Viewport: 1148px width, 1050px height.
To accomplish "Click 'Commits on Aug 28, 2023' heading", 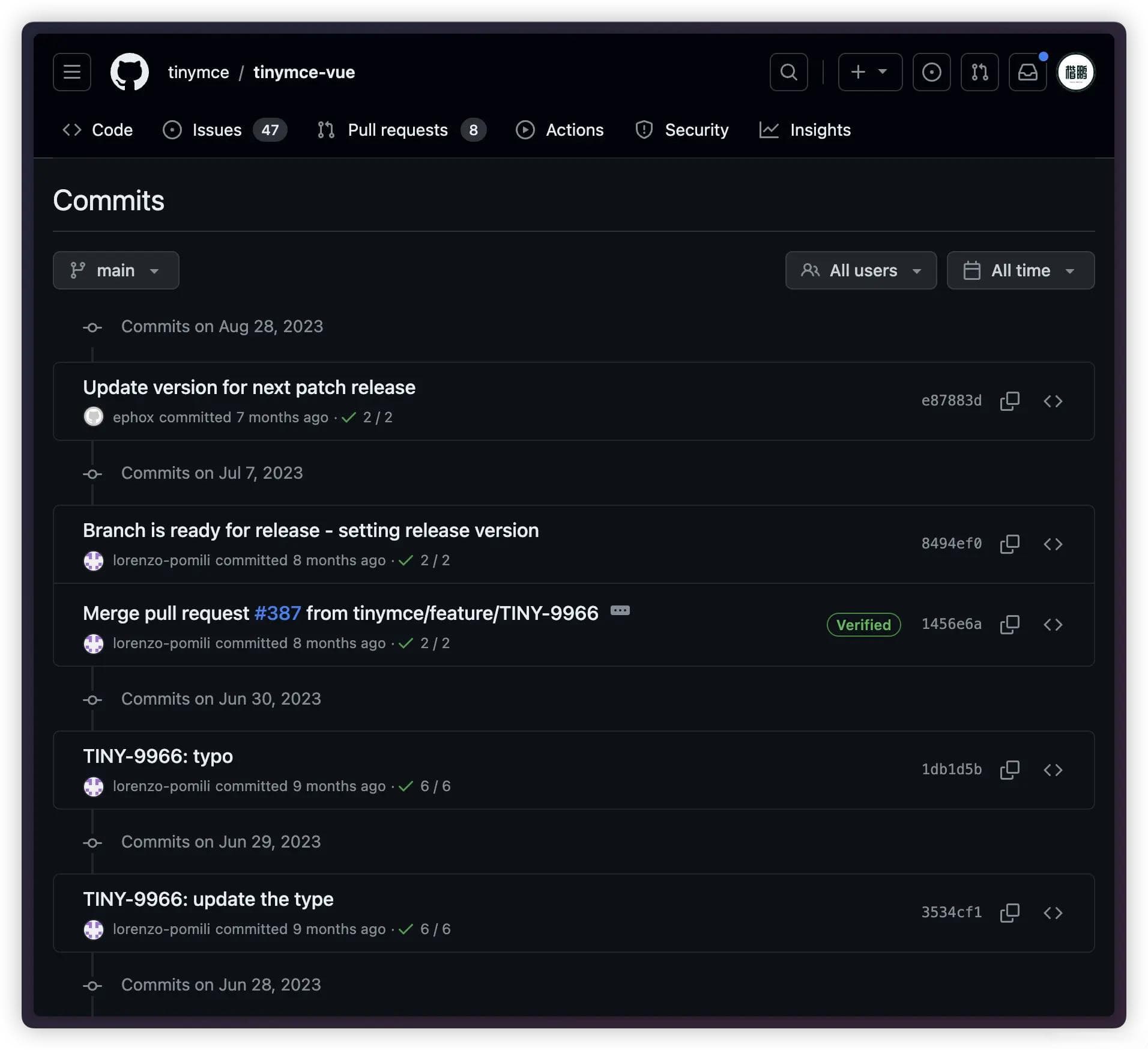I will [x=222, y=326].
